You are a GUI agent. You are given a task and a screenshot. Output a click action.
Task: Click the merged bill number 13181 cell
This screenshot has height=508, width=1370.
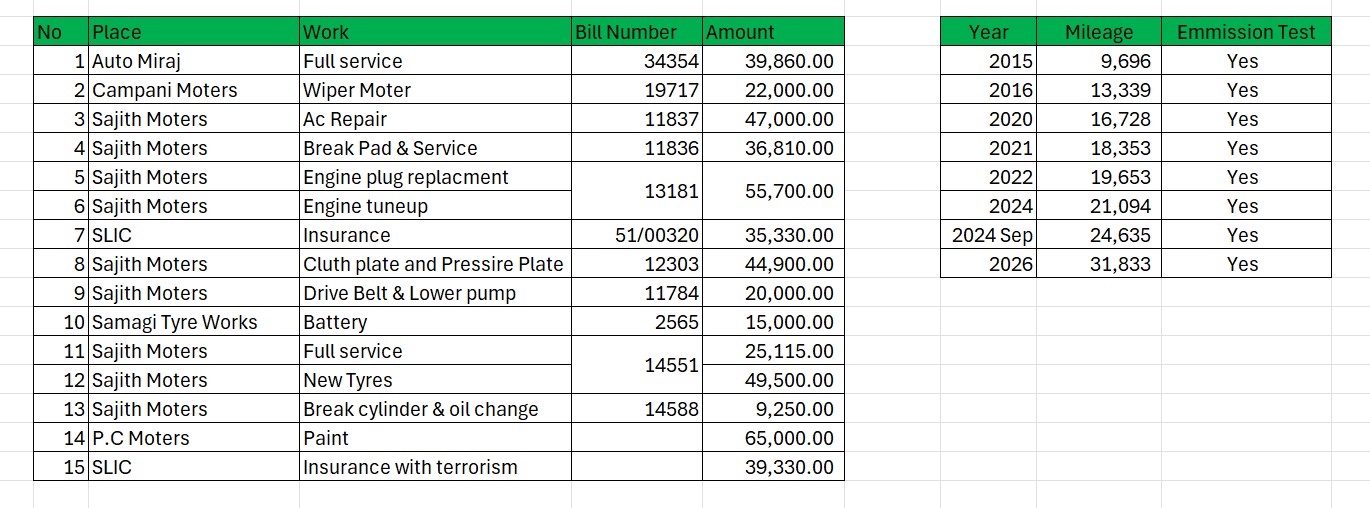point(637,191)
